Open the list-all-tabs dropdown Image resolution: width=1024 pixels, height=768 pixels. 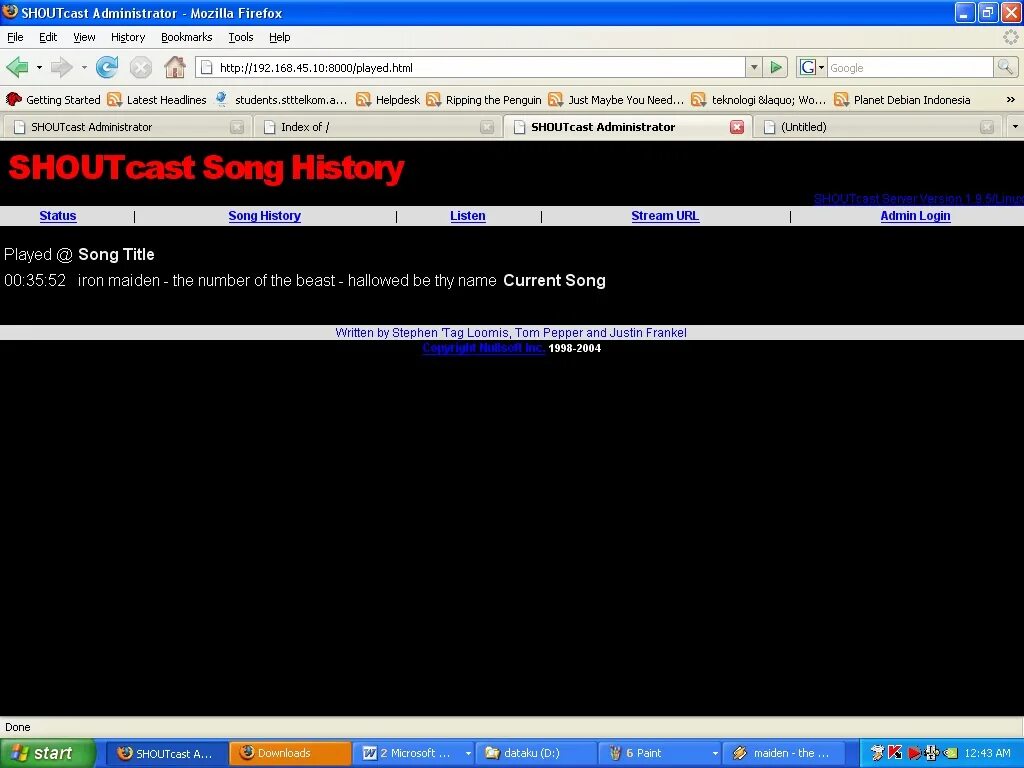pos(1015,127)
